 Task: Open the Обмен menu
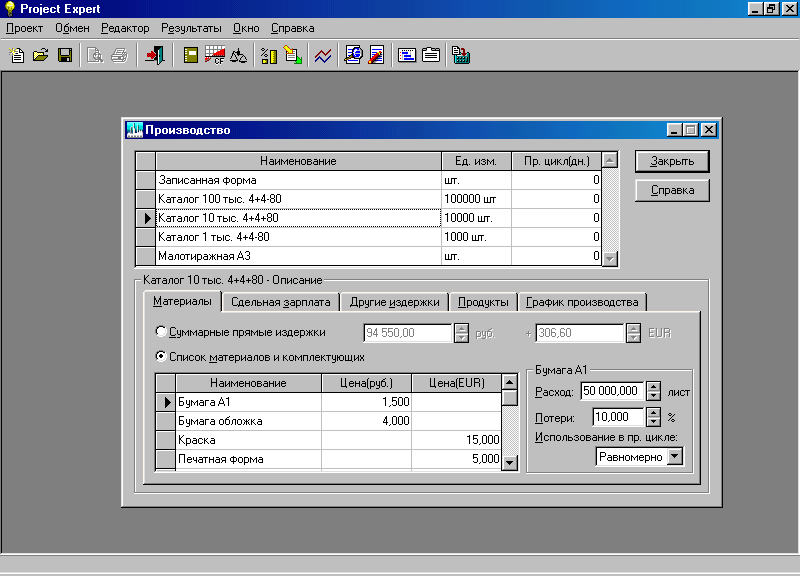72,28
